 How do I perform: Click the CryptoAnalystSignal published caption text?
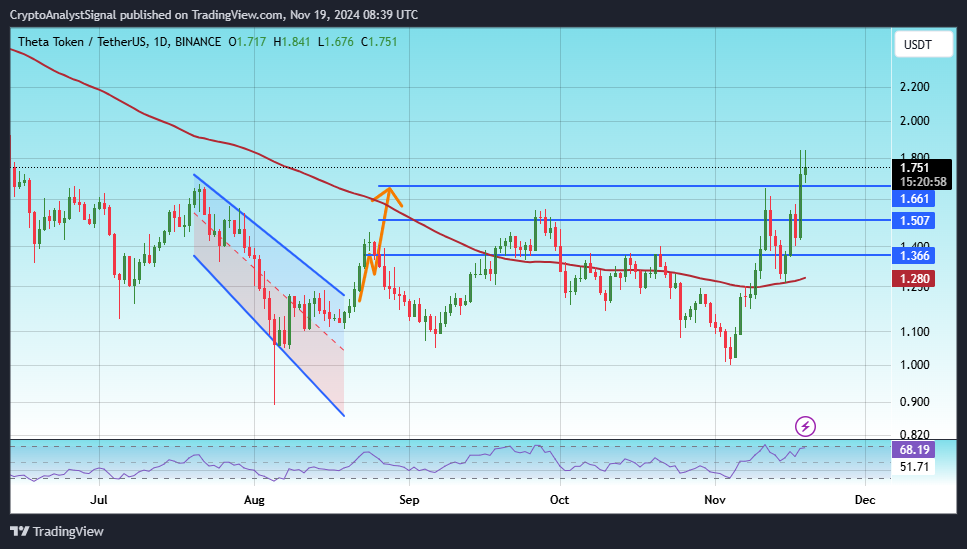pyautogui.click(x=214, y=14)
